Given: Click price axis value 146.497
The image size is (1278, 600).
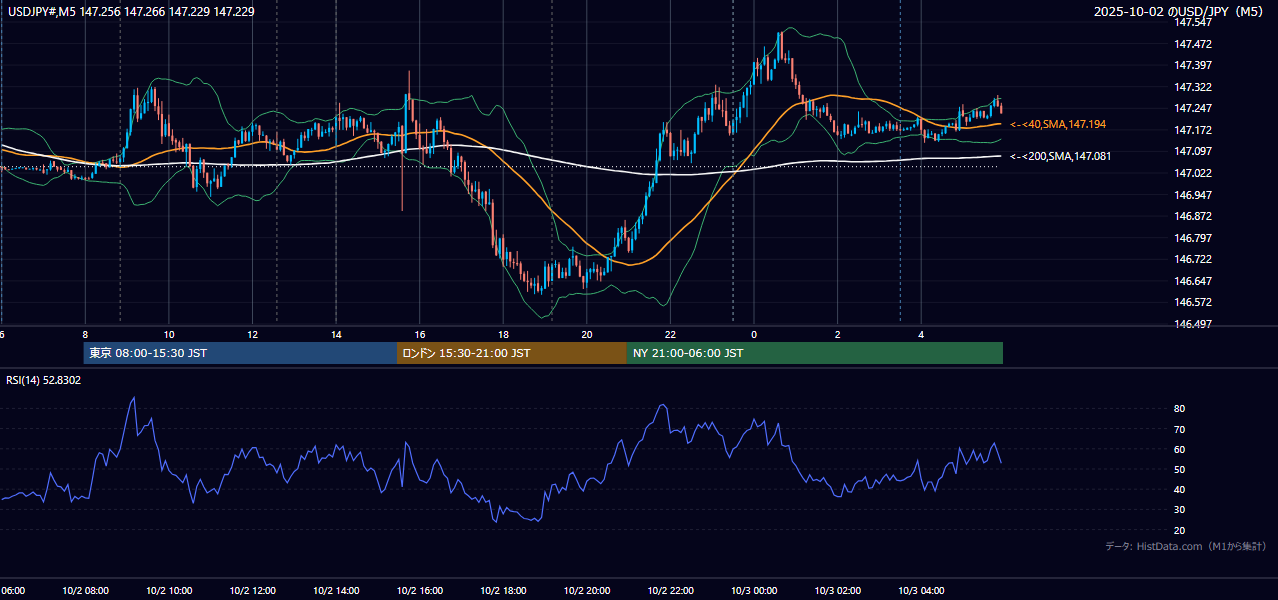Looking at the screenshot, I should (x=1193, y=324).
